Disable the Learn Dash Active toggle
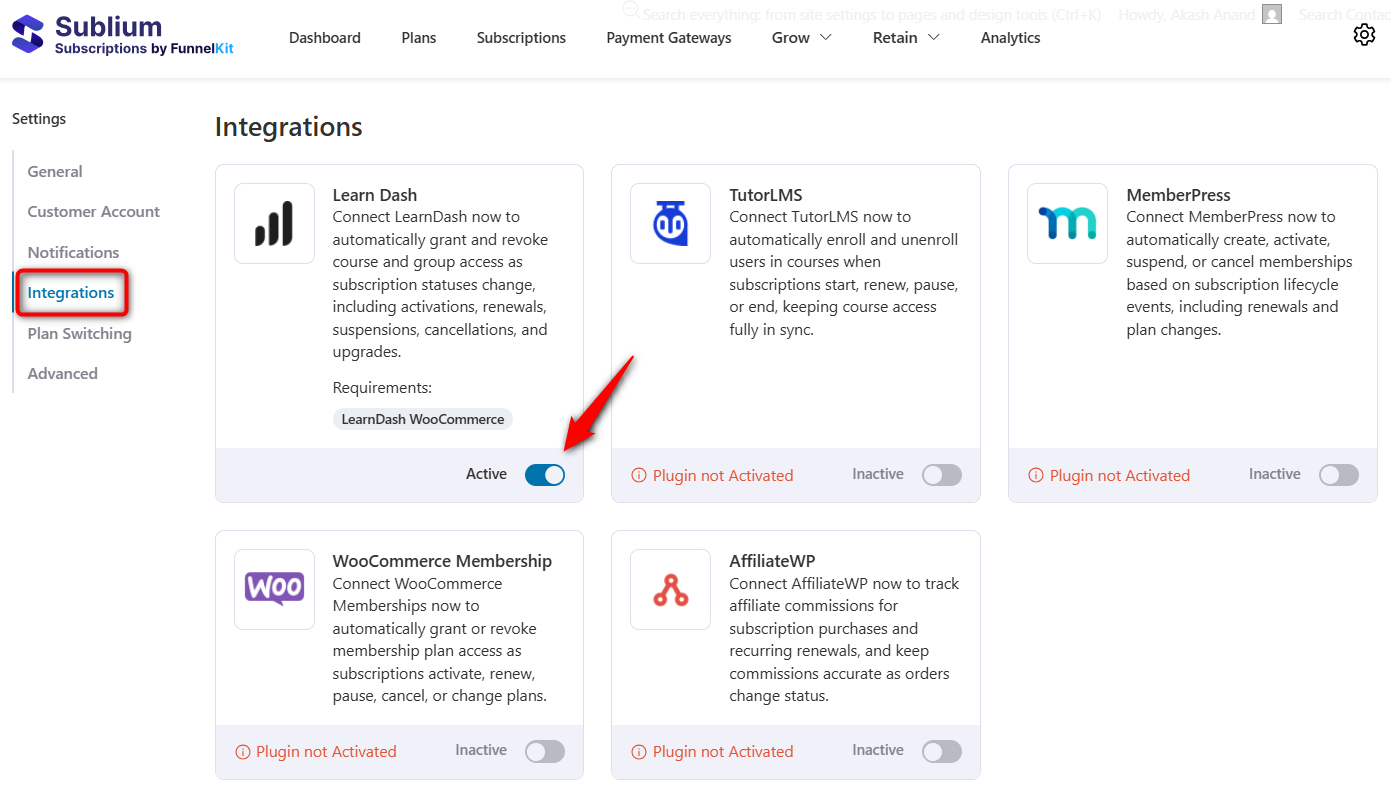The image size is (1391, 798). tap(544, 474)
